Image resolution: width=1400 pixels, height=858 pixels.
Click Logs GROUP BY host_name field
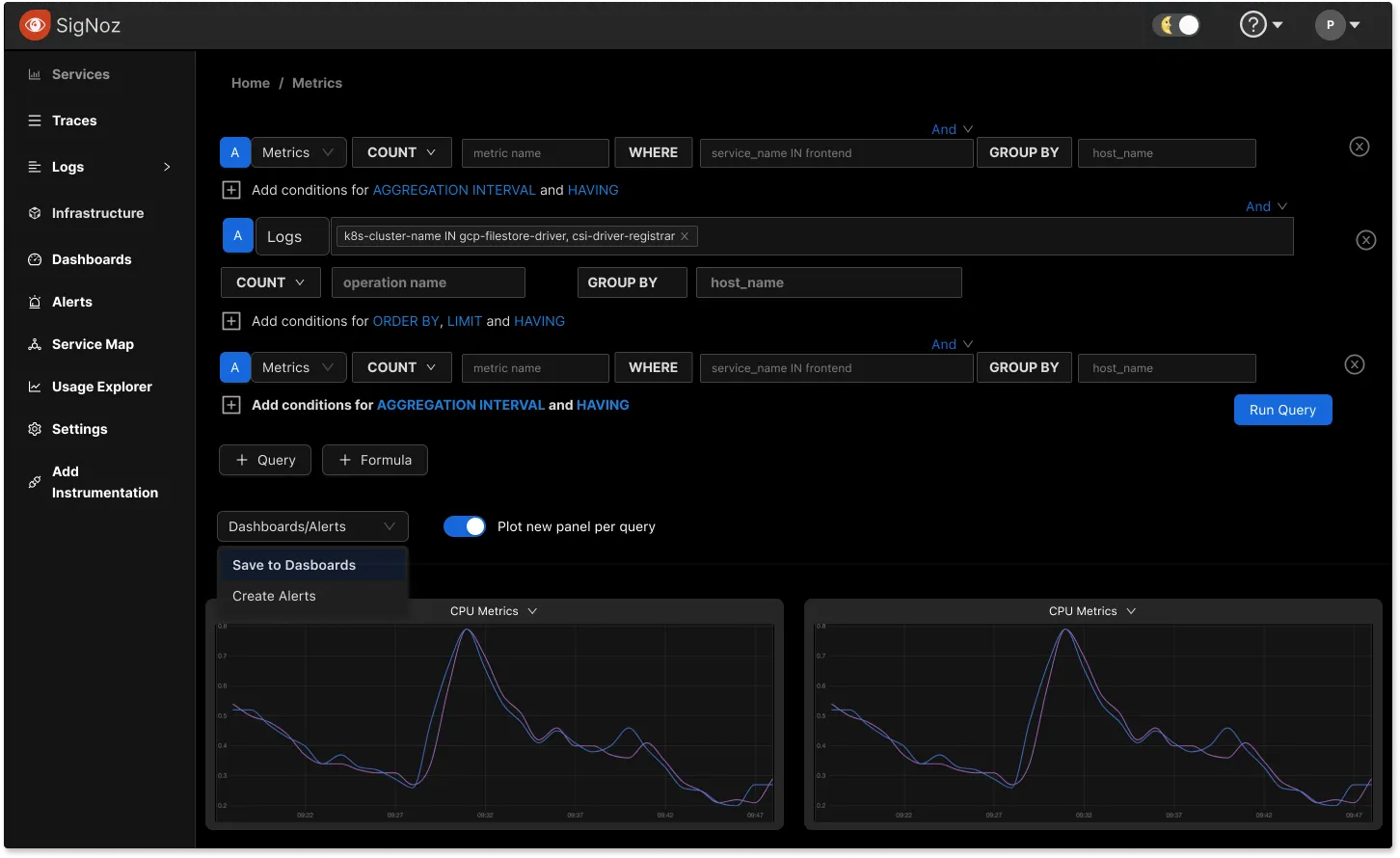tap(829, 282)
